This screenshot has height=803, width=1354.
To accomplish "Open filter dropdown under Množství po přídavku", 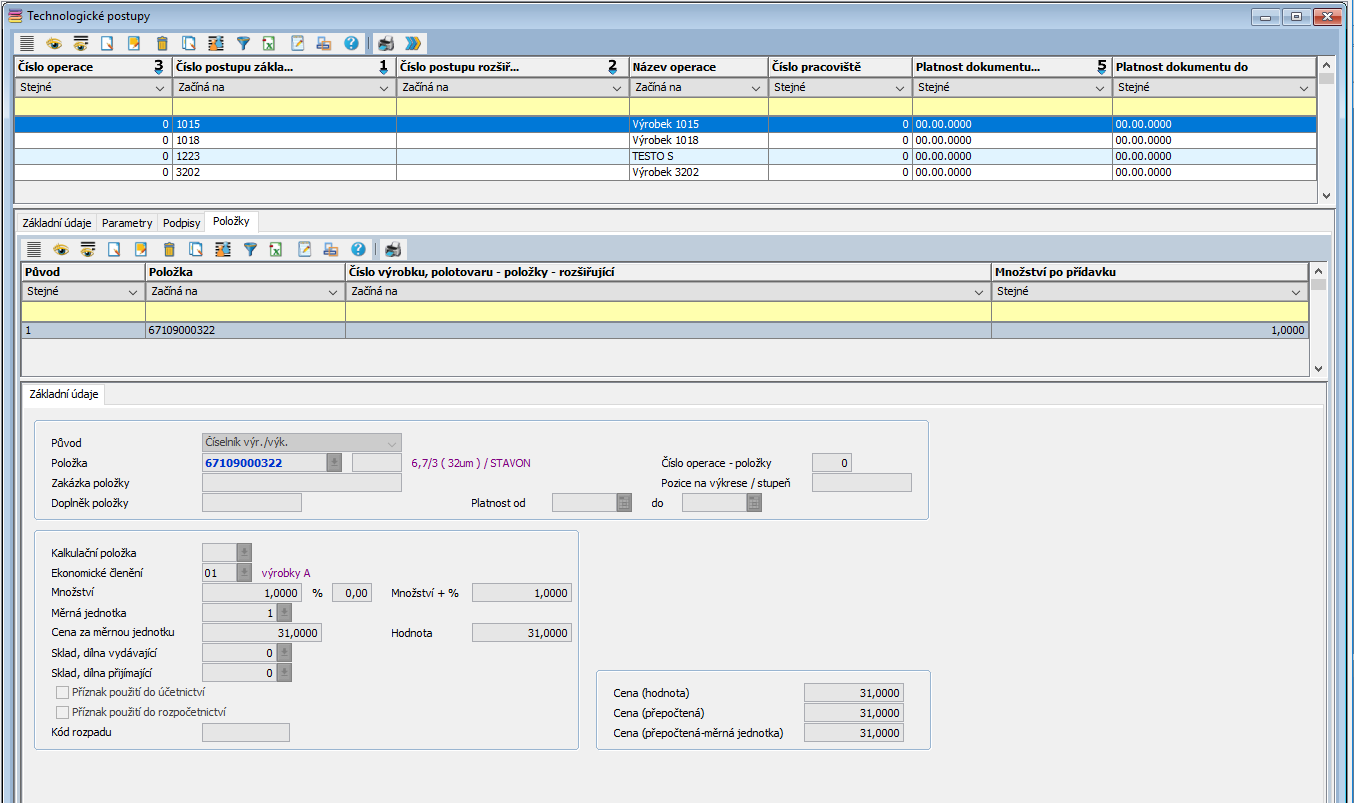I will (1296, 292).
